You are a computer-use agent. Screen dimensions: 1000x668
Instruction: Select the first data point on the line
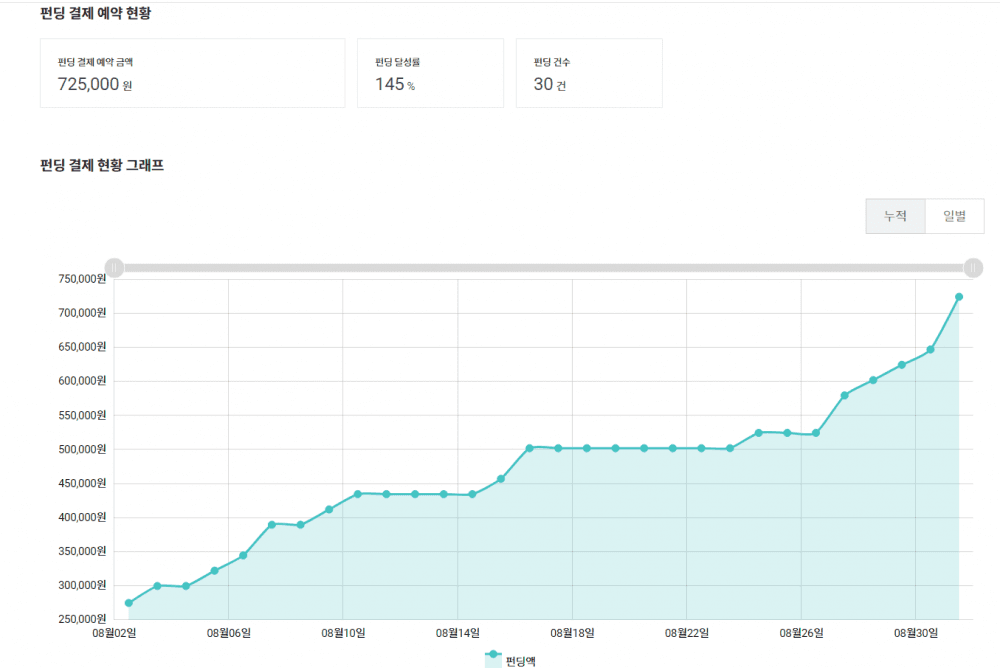[129, 603]
